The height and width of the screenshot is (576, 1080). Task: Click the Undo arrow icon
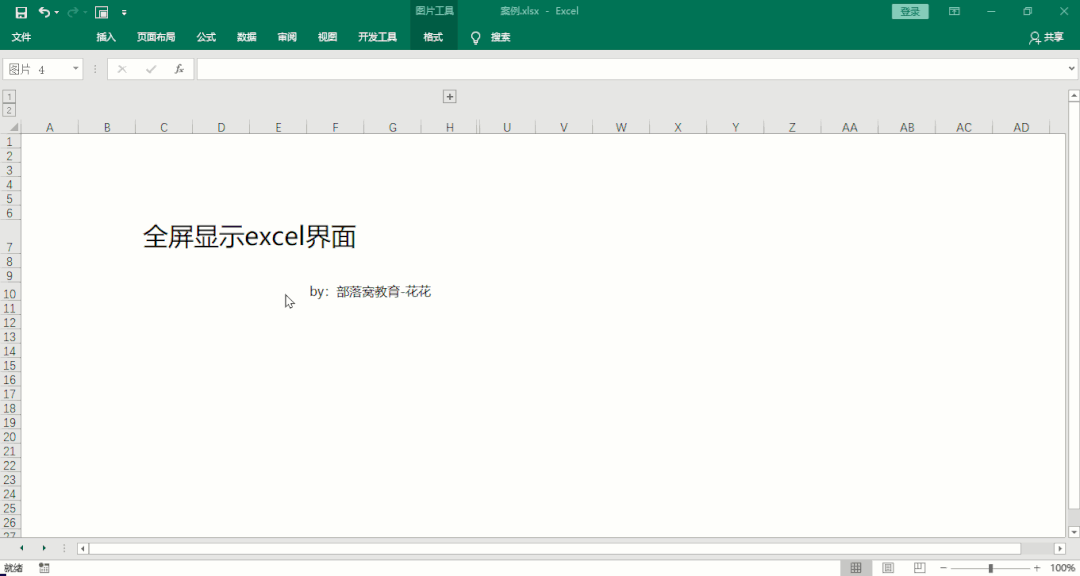coord(44,12)
